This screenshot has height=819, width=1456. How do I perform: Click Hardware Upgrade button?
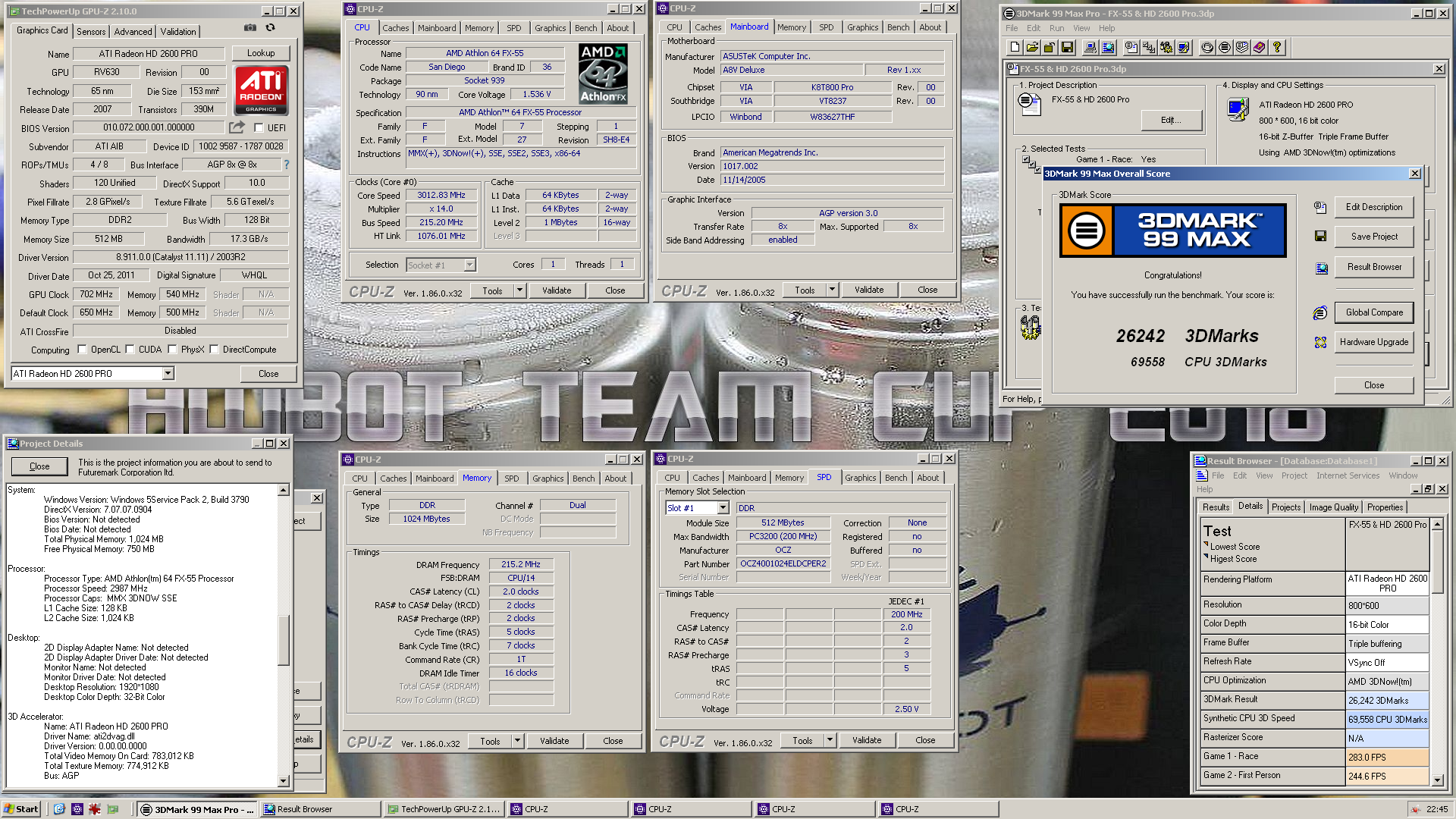pos(1374,342)
